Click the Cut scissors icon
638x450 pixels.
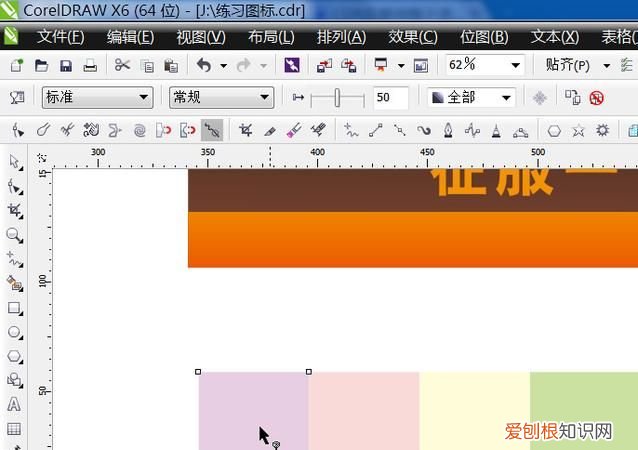point(122,66)
